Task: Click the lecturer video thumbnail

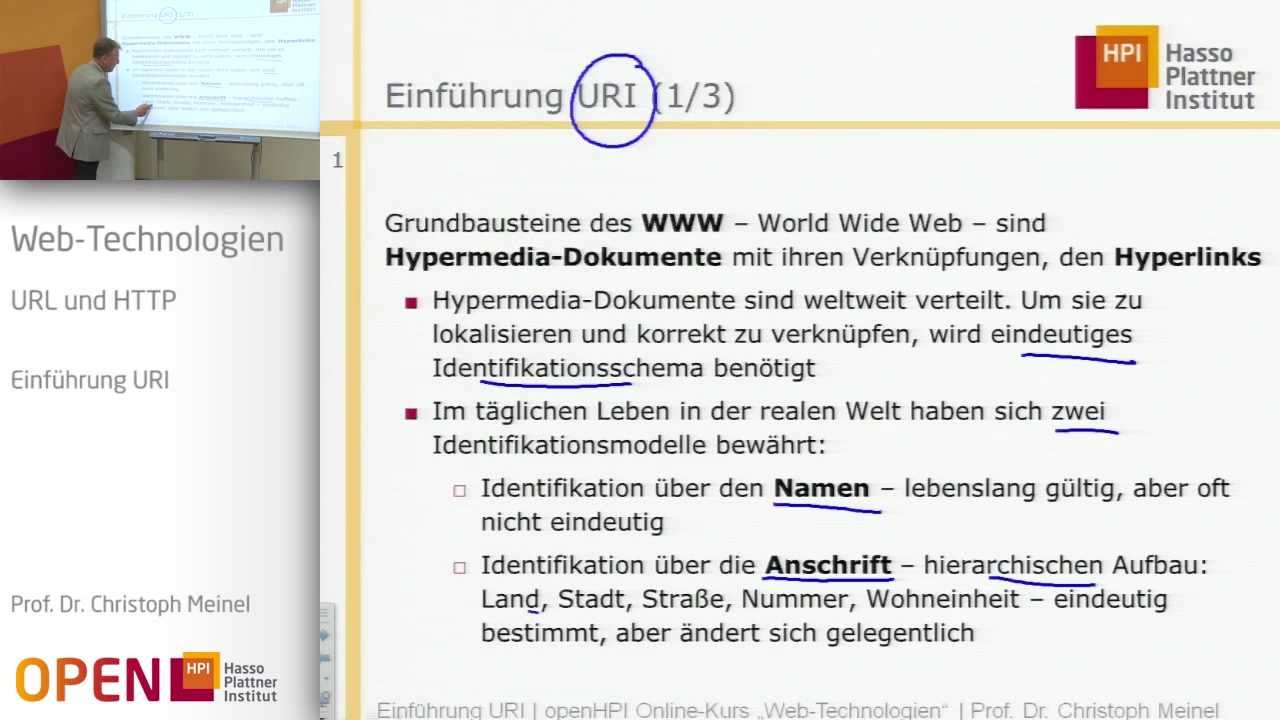Action: pyautogui.click(x=160, y=90)
